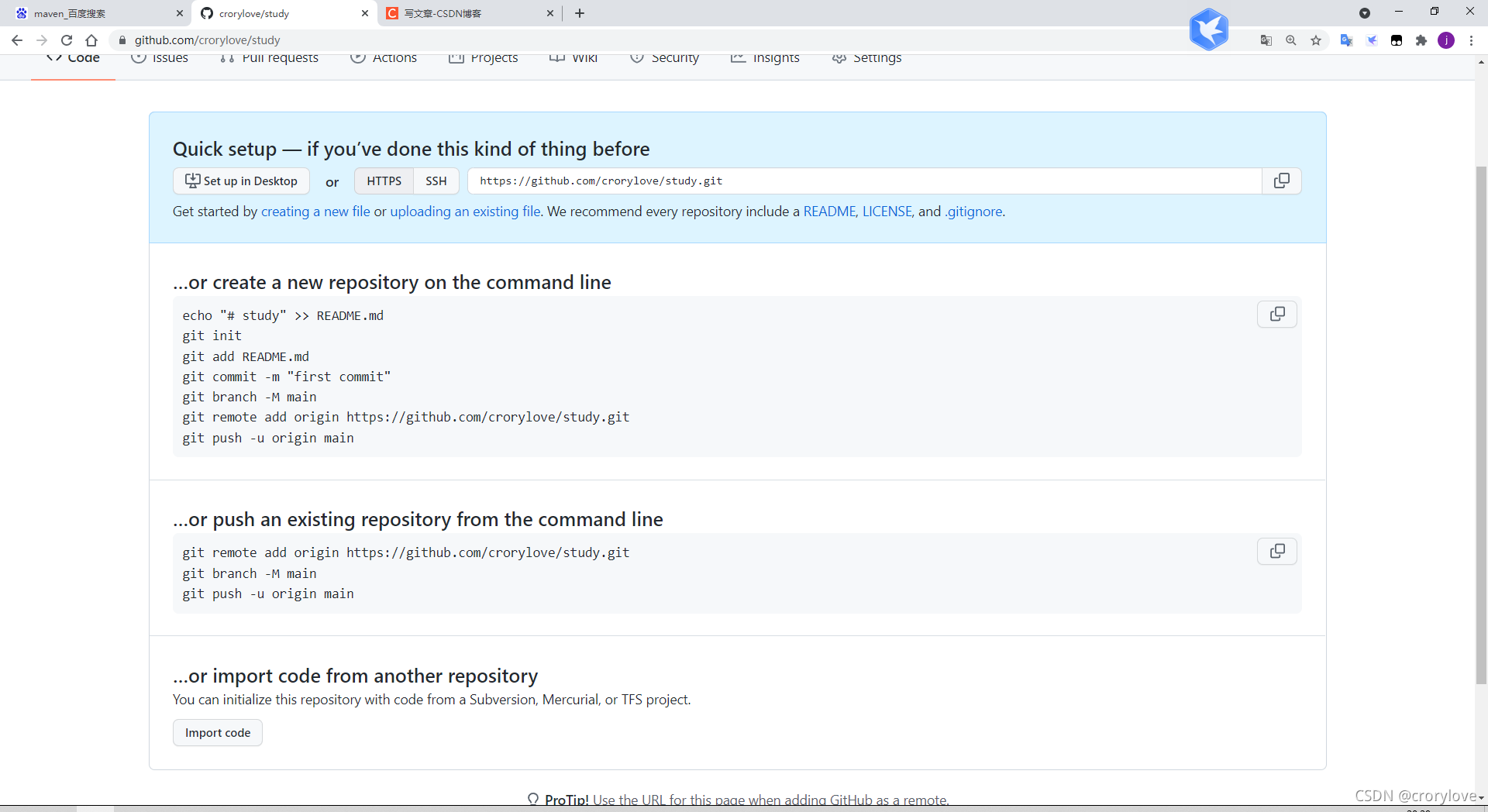Click the 'echo "# study" >> README.md' line

click(283, 315)
